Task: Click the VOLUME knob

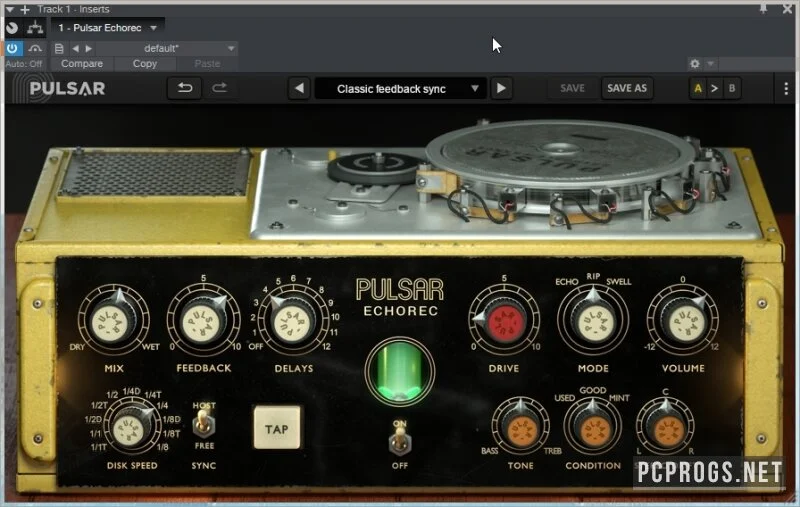Action: (683, 320)
